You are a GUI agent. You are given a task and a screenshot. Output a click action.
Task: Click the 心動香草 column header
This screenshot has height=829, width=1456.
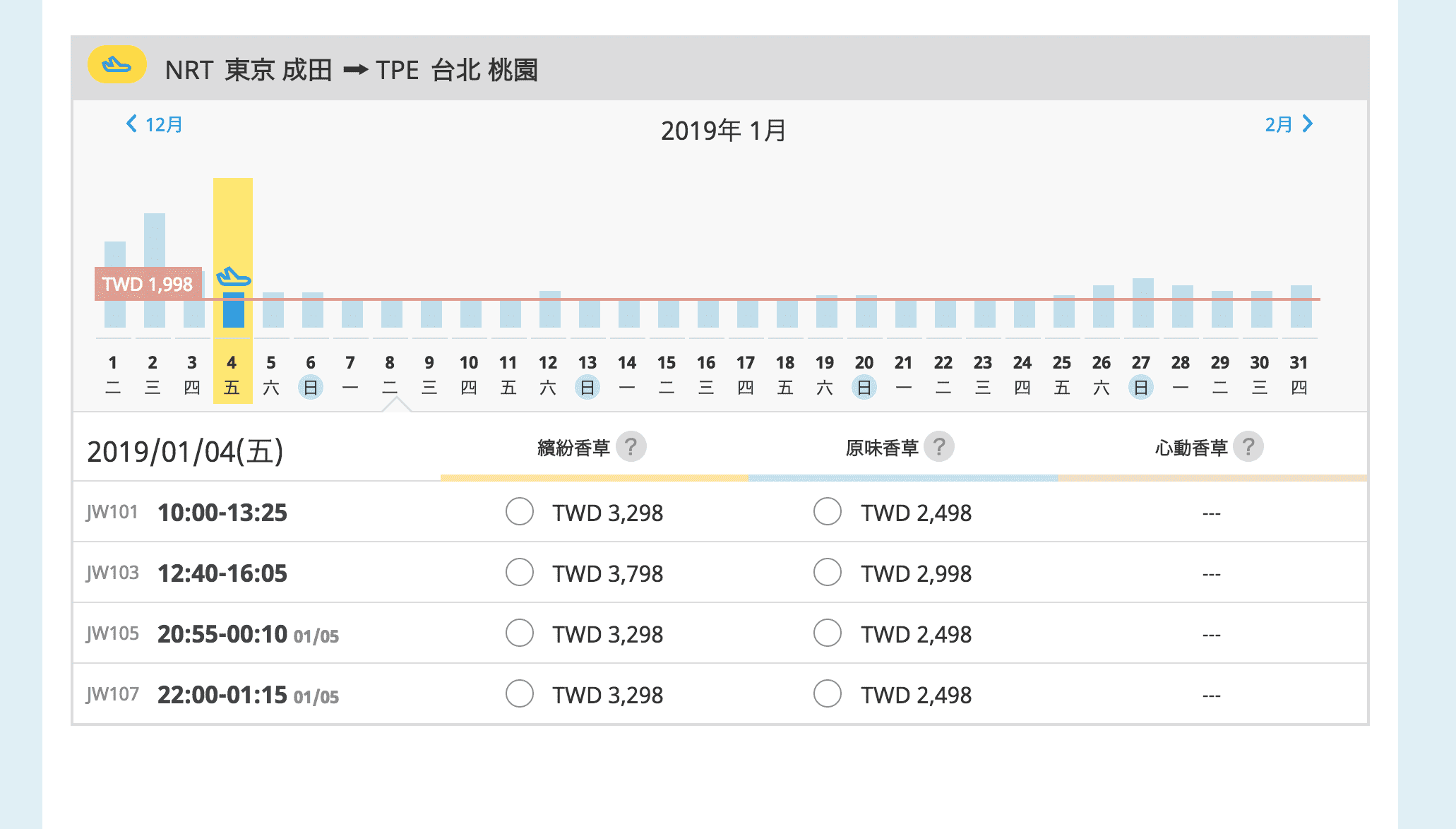pos(1191,448)
